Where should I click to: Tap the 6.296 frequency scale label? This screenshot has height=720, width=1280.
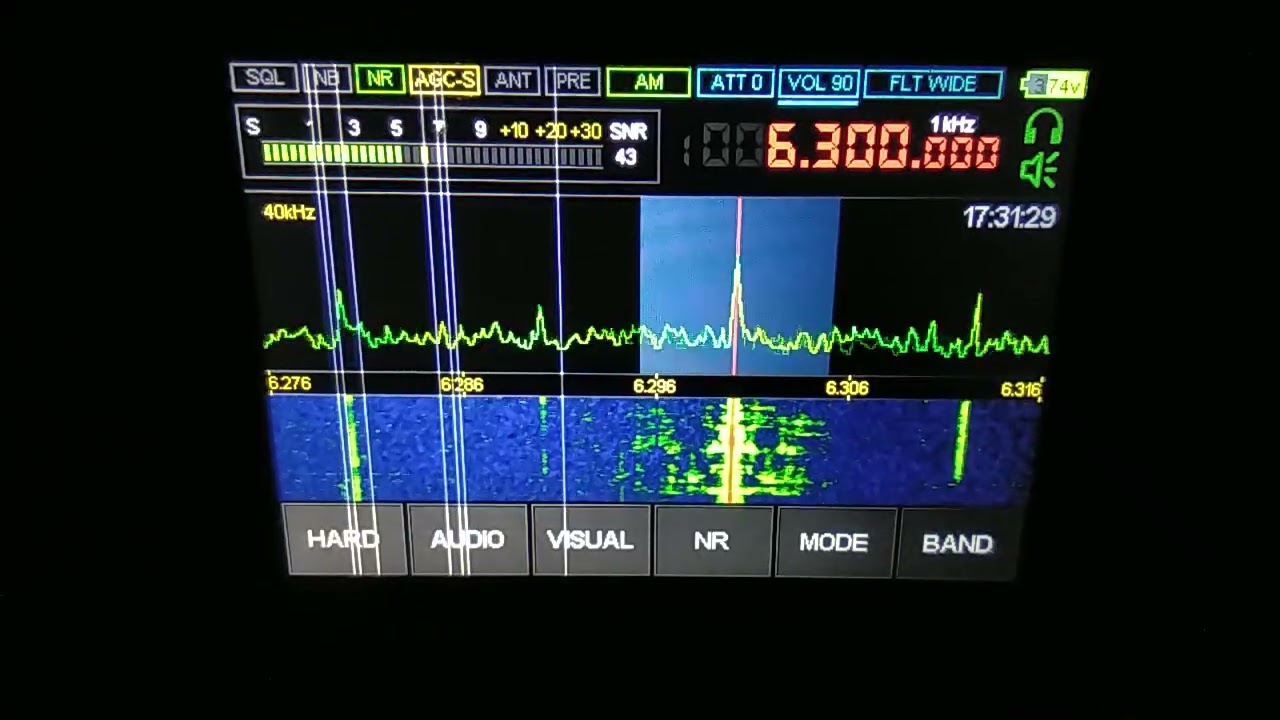coord(654,387)
